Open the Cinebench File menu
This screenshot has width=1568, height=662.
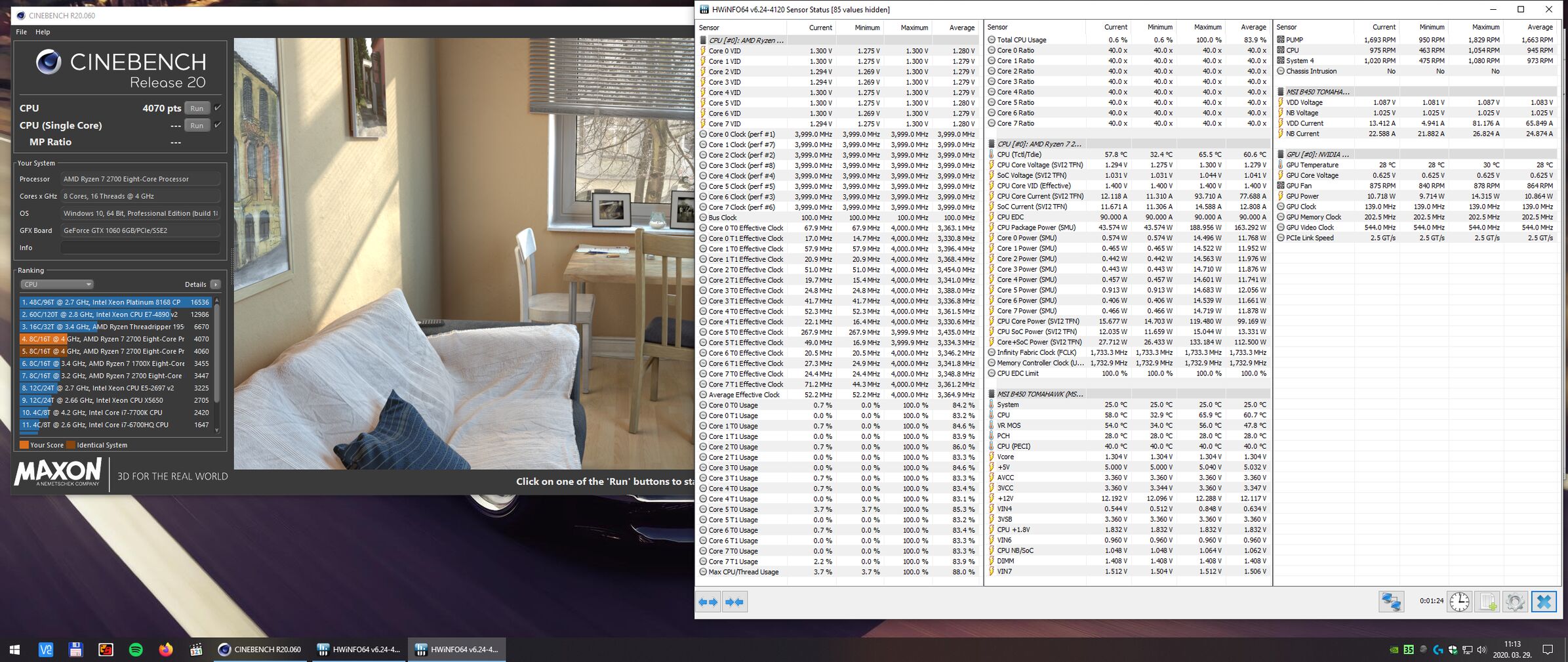click(x=21, y=31)
